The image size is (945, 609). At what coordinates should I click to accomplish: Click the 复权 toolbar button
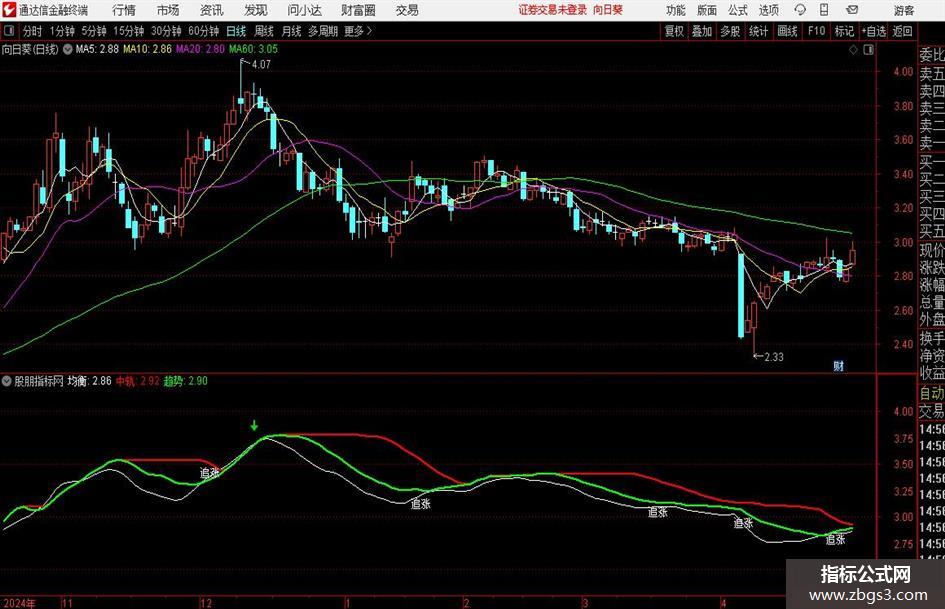pyautogui.click(x=674, y=31)
